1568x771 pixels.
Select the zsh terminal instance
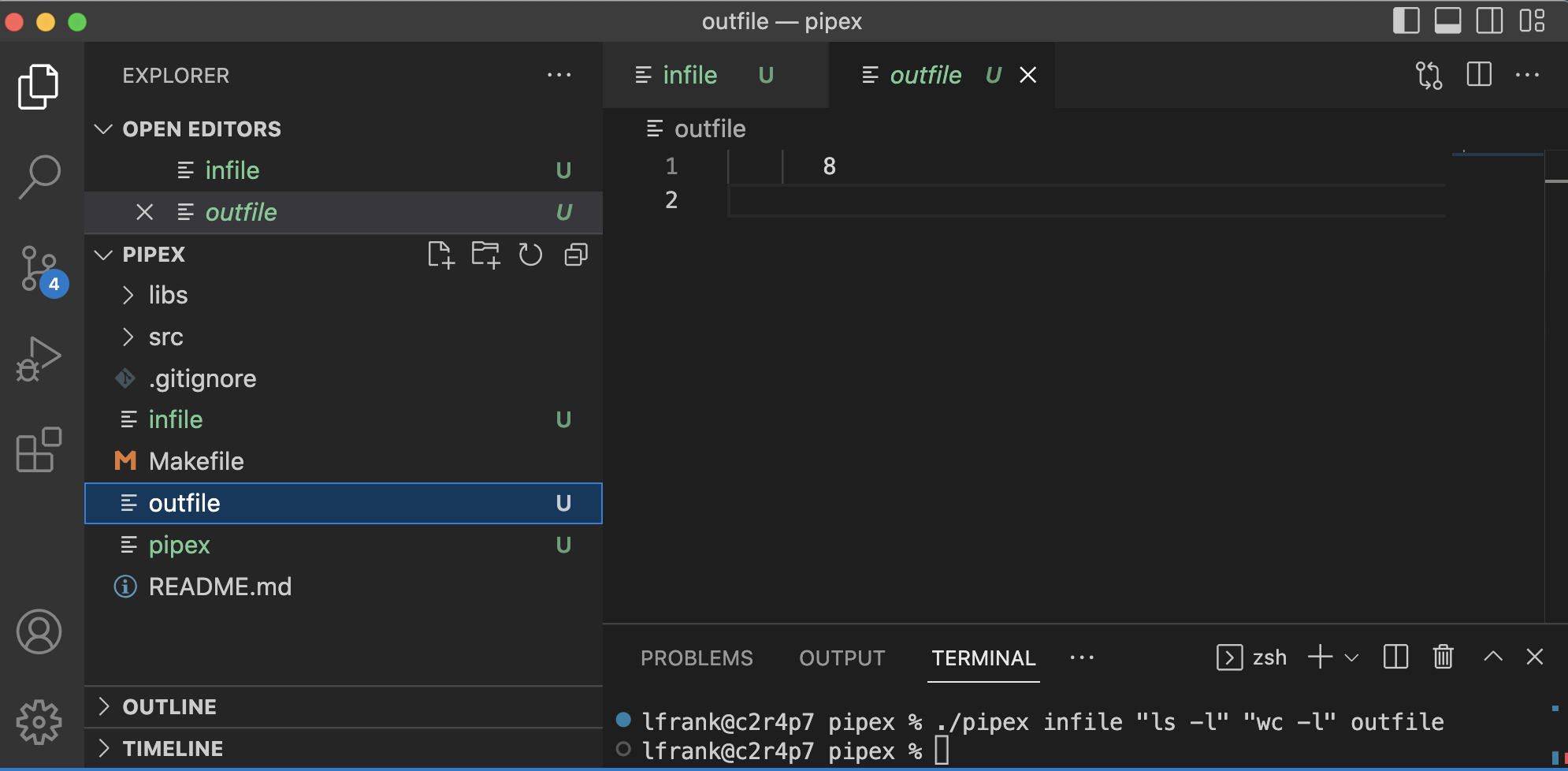(1251, 657)
